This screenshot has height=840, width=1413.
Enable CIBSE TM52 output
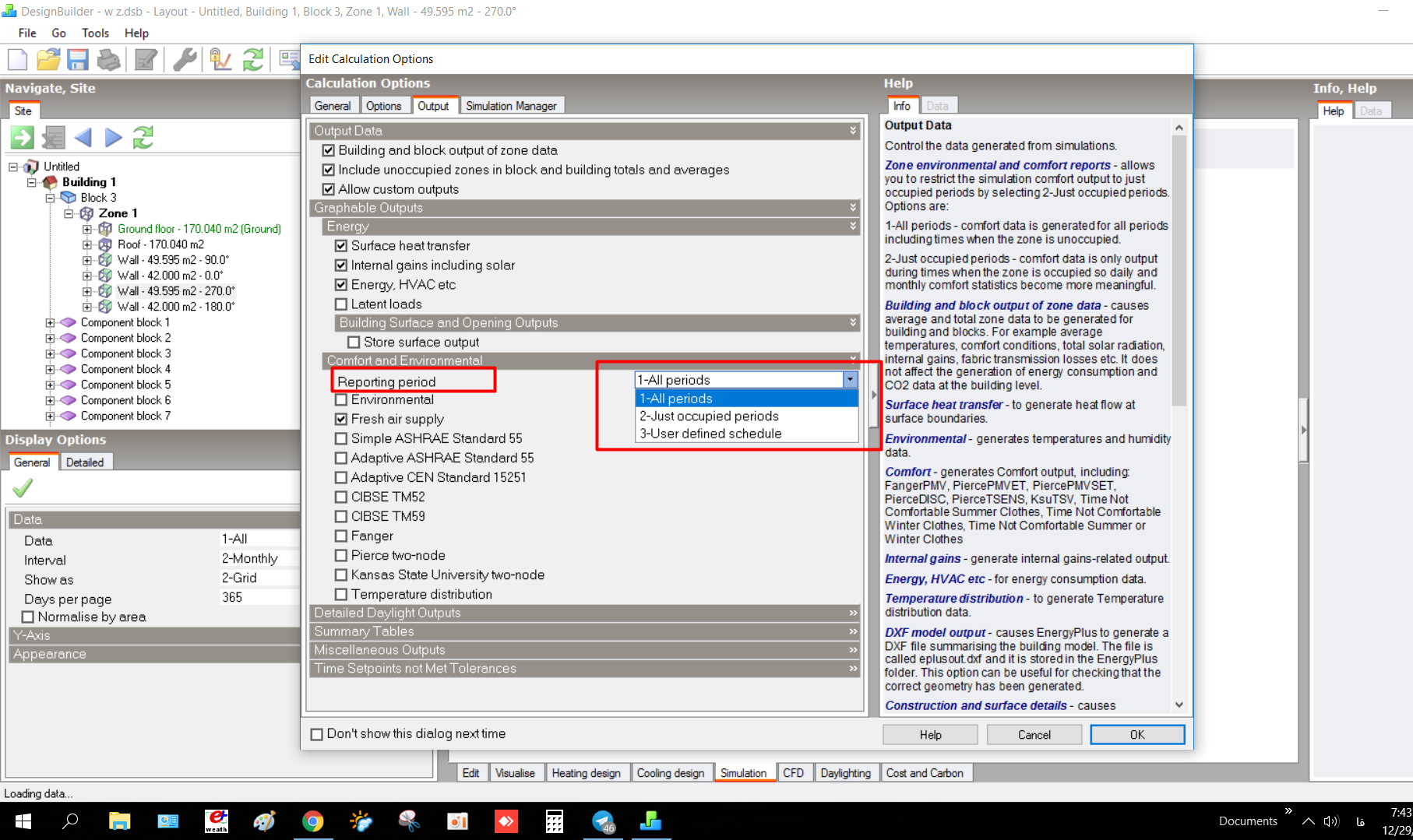(341, 497)
